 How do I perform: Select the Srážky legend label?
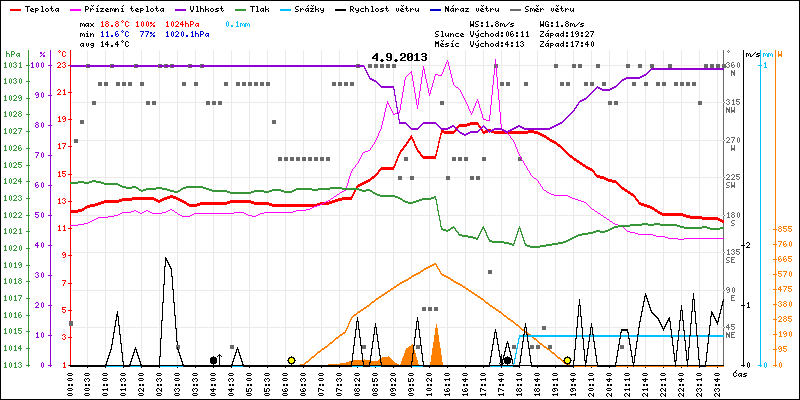point(308,9)
